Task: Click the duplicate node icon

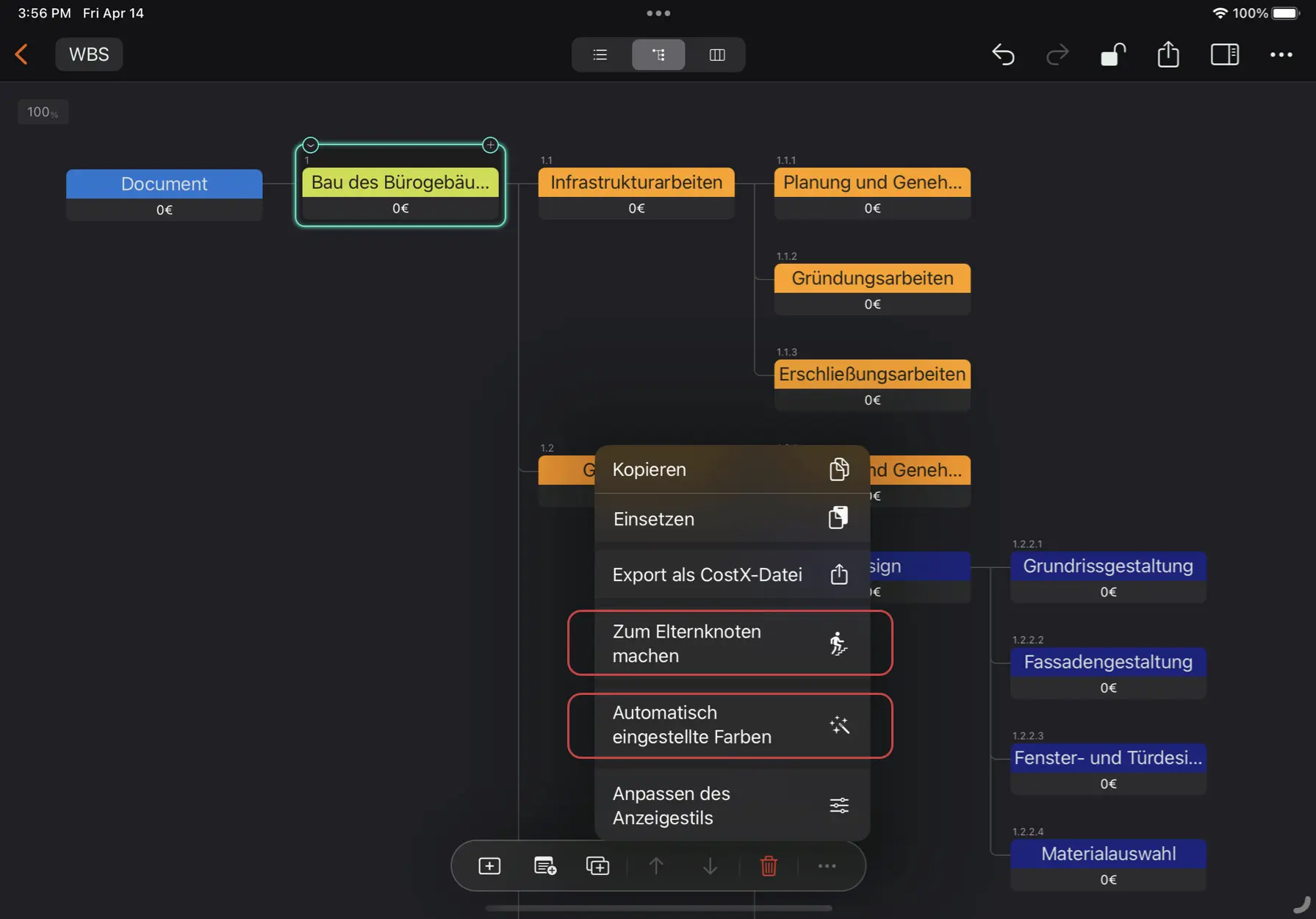Action: (x=597, y=866)
